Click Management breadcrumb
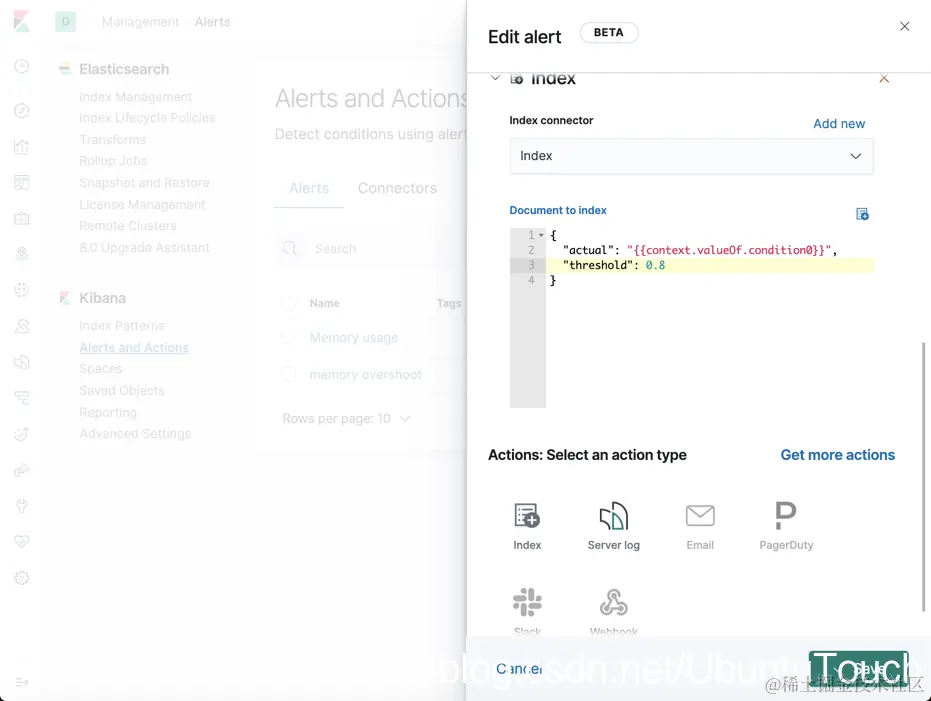This screenshot has width=931, height=701. [x=140, y=22]
